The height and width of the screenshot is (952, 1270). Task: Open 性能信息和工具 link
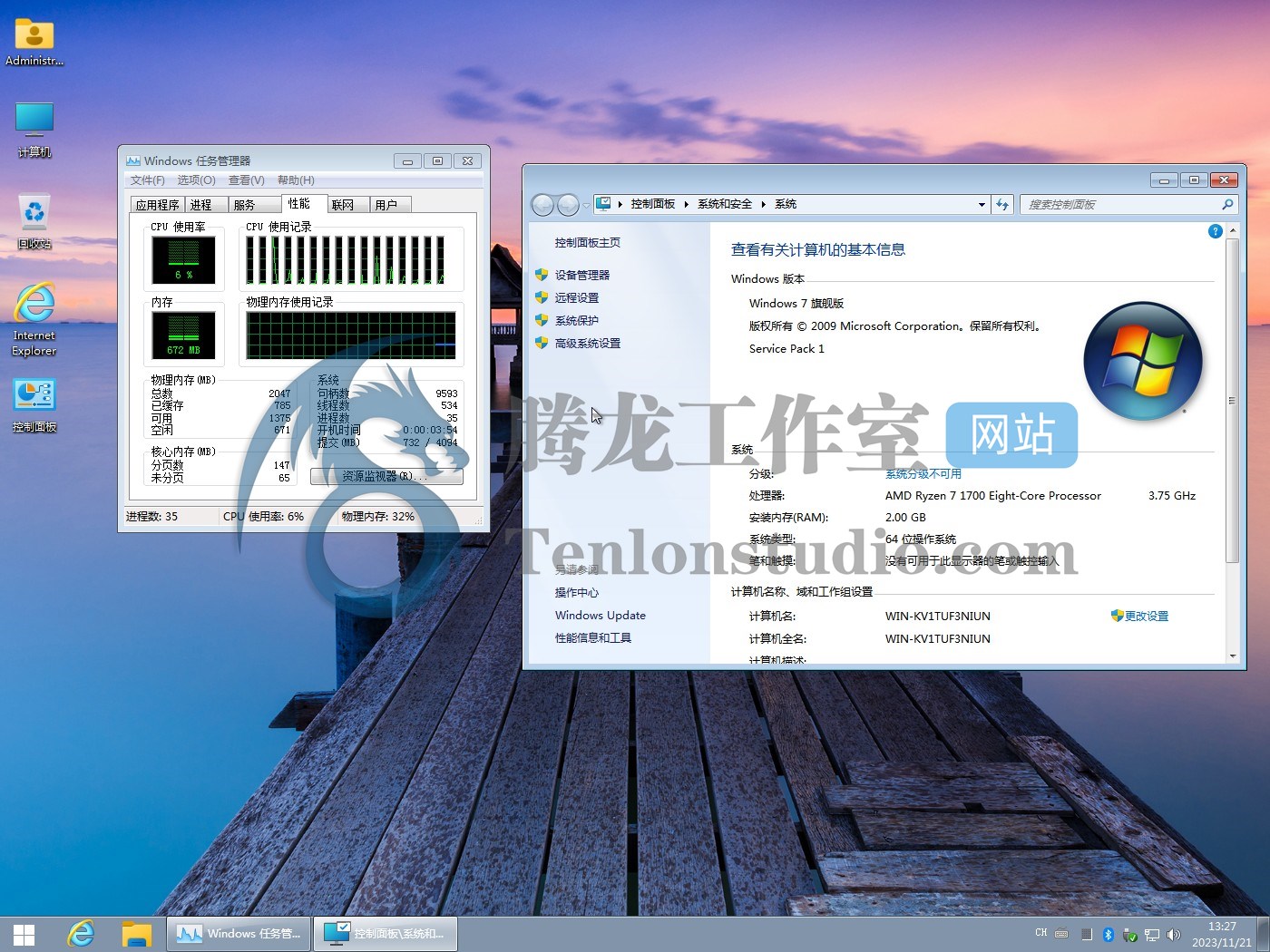593,637
